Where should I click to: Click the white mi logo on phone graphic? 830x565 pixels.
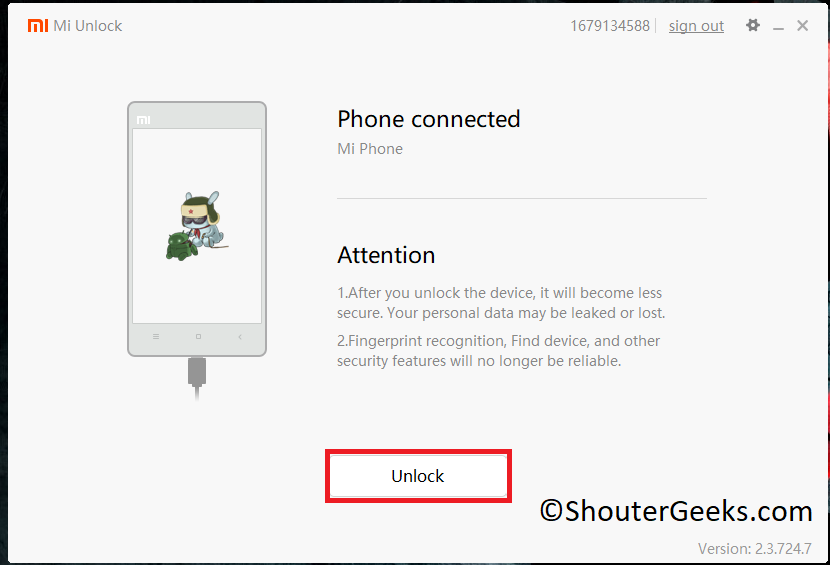click(x=143, y=120)
